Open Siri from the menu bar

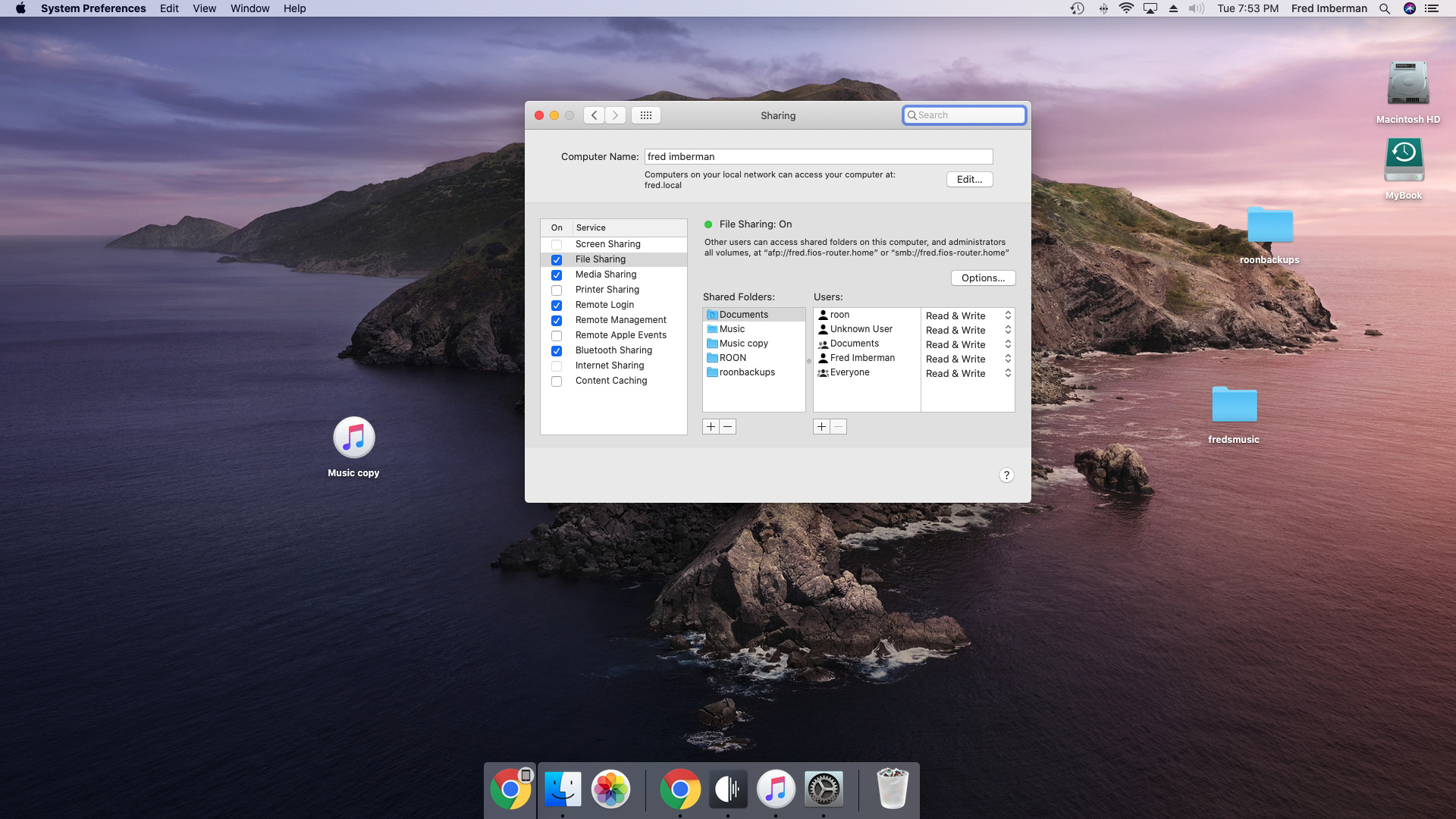point(1410,8)
